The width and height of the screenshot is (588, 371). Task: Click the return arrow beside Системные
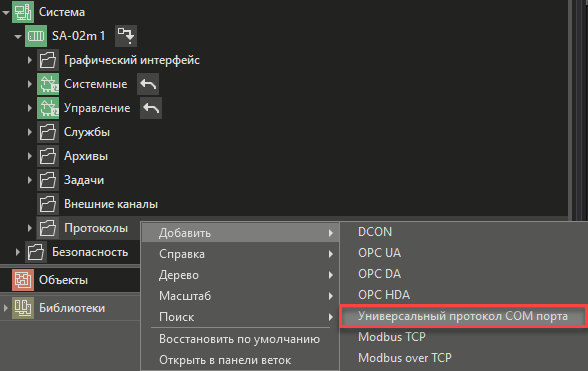[x=148, y=84]
